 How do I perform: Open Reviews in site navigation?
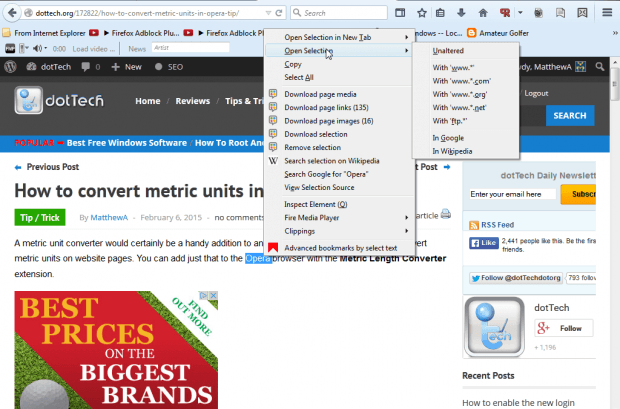click(193, 101)
